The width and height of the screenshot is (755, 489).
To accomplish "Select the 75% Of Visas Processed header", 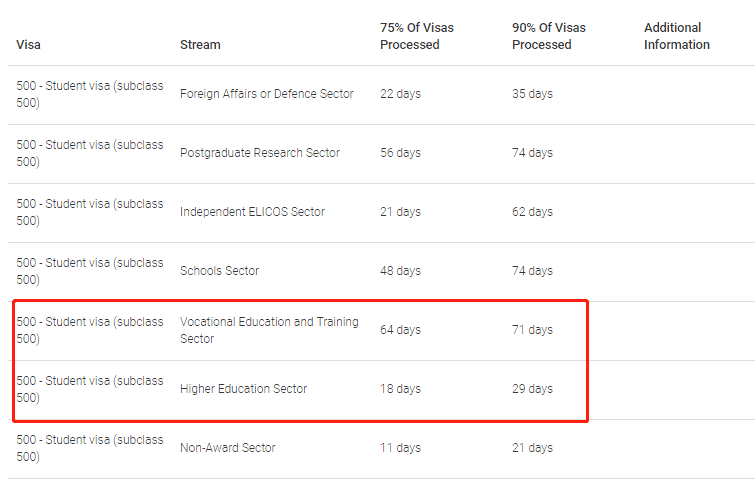I will tap(417, 36).
